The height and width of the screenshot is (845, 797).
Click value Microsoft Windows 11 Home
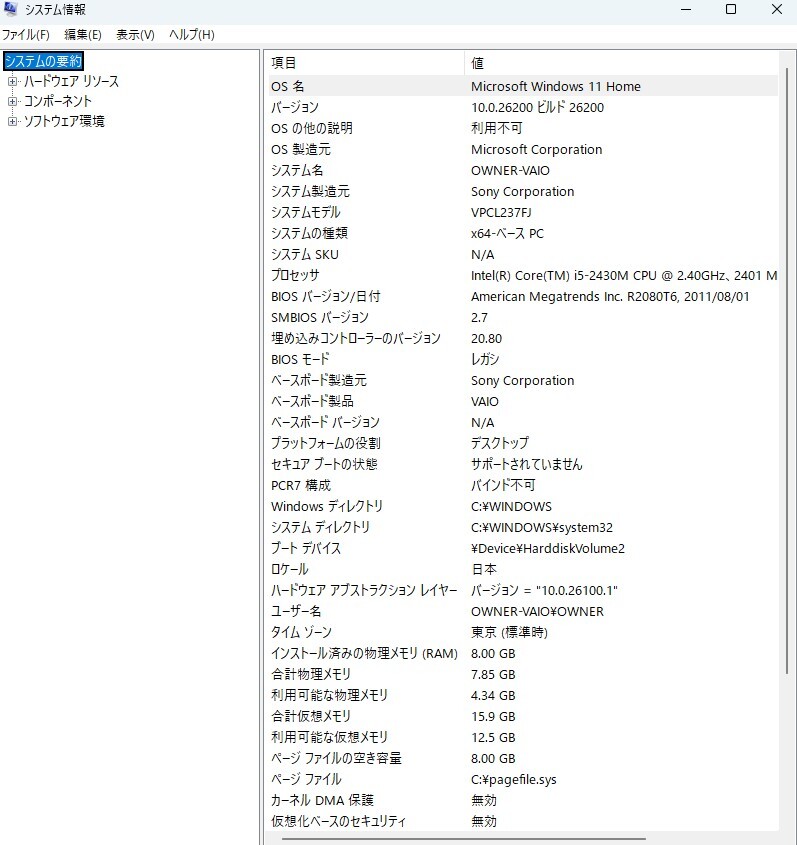coord(556,86)
